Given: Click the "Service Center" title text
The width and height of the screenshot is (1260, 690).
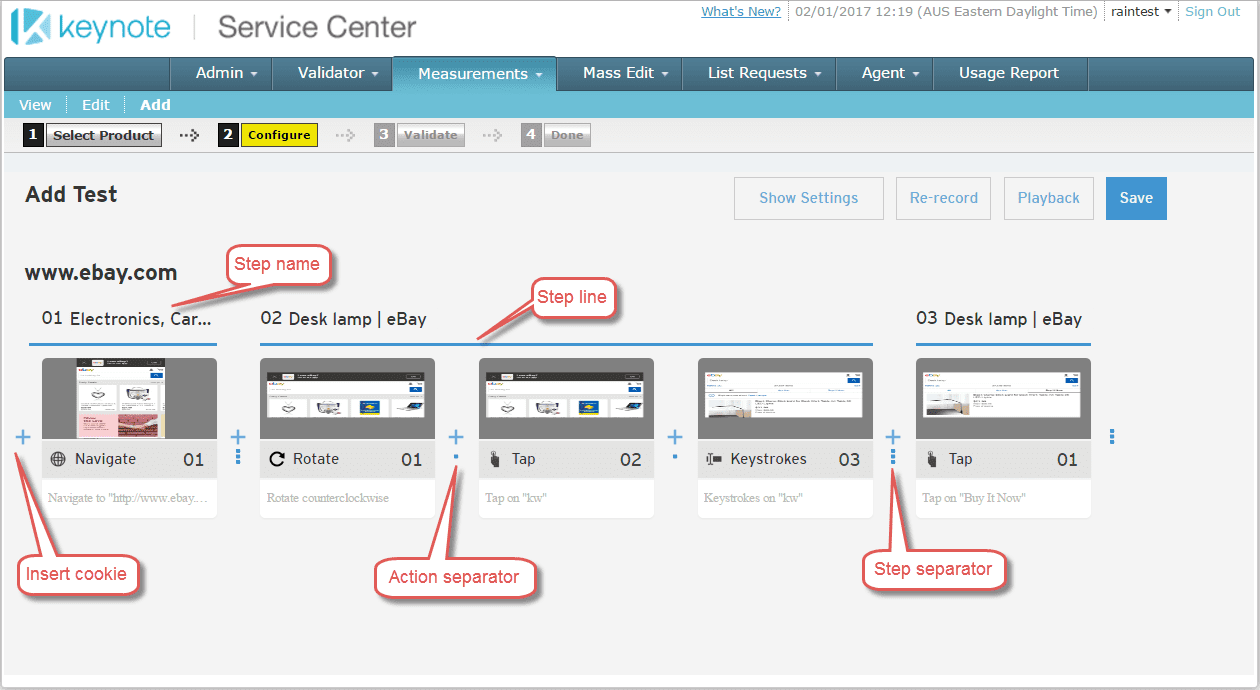Looking at the screenshot, I should 317,27.
